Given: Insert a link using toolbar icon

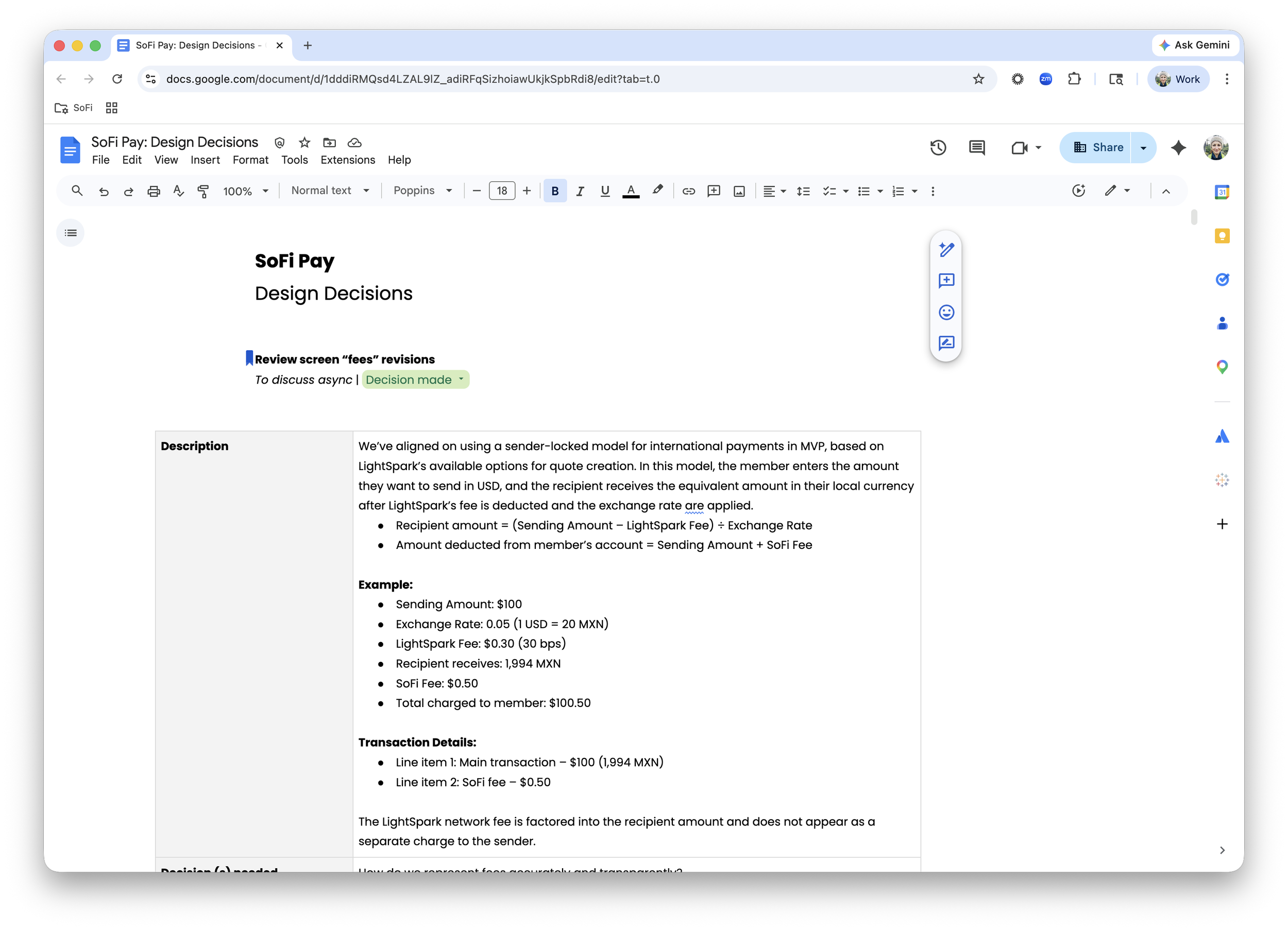Looking at the screenshot, I should [x=688, y=192].
